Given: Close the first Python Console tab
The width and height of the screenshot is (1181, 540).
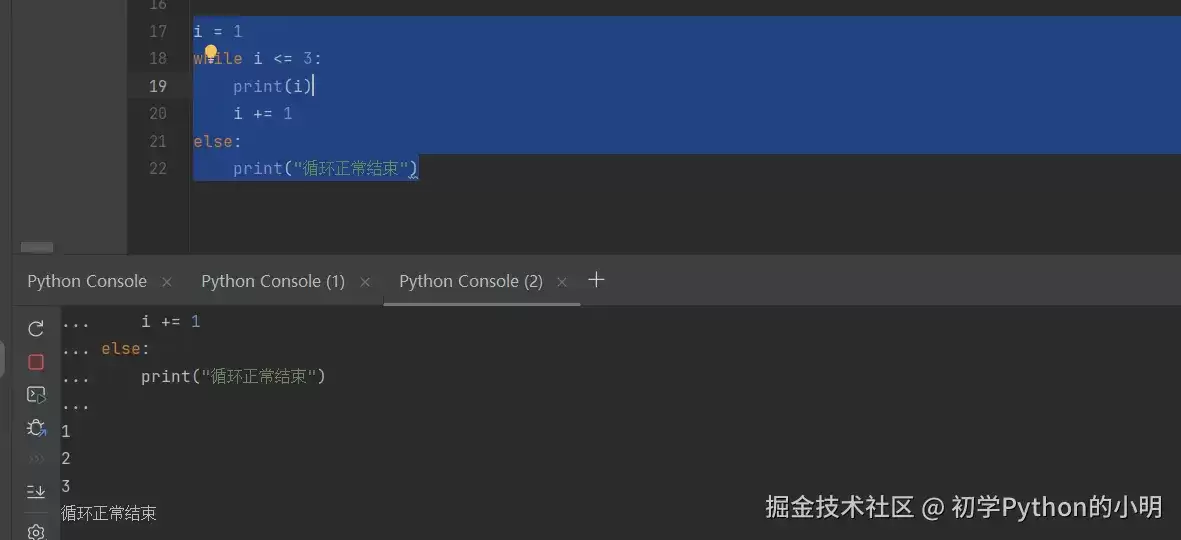Looking at the screenshot, I should [166, 282].
